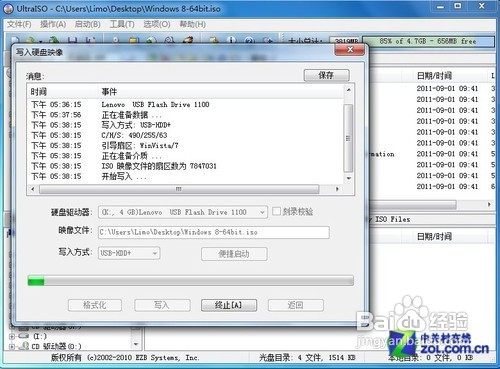Click the 便捷启动 button

tap(234, 254)
